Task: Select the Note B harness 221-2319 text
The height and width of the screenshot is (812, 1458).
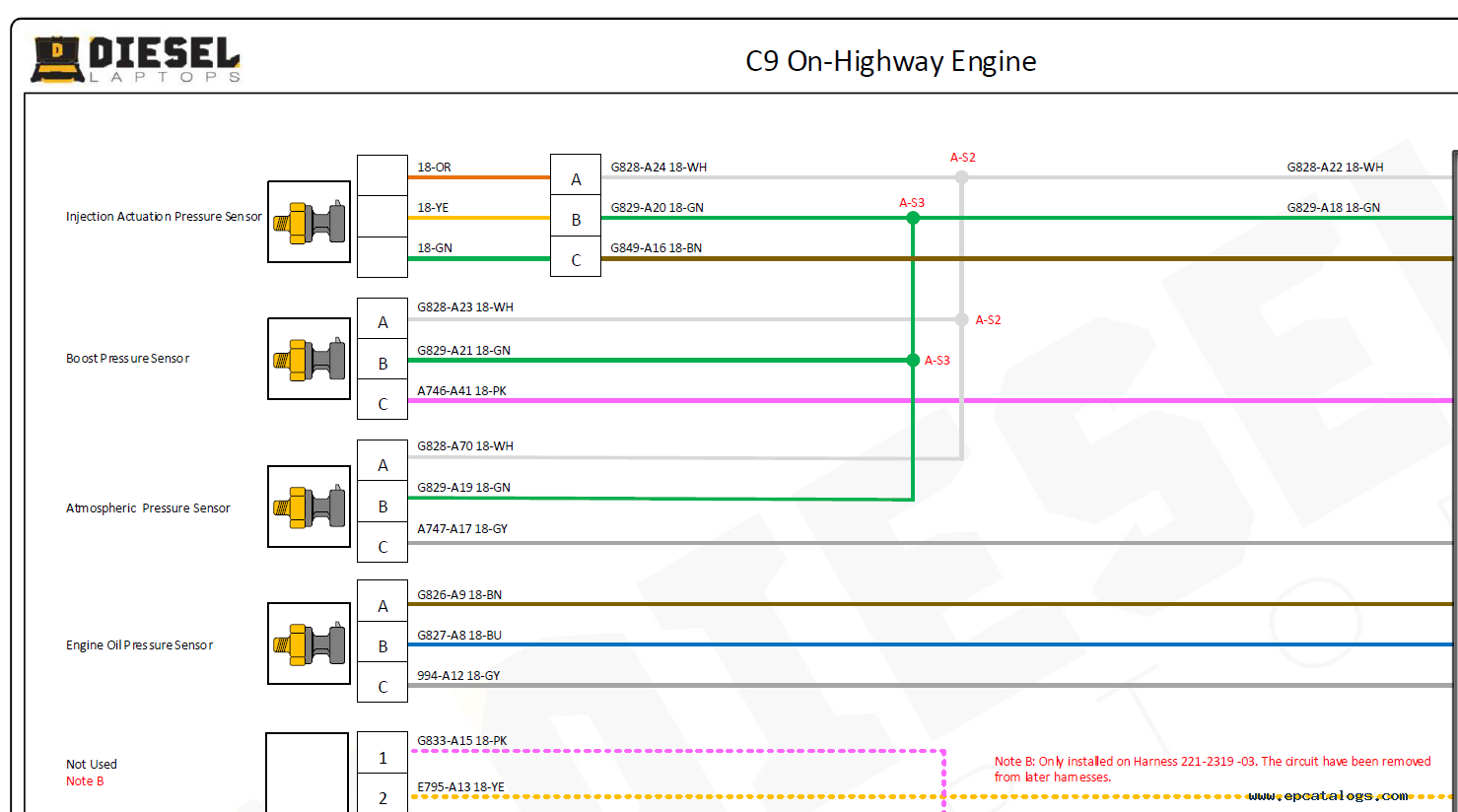Action: coord(1212,769)
